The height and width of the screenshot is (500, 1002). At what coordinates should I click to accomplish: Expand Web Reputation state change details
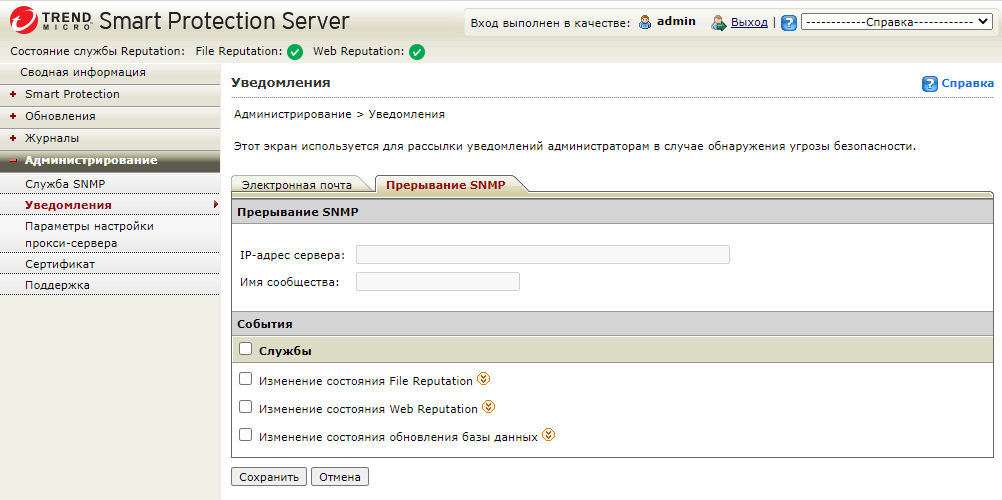(x=488, y=407)
